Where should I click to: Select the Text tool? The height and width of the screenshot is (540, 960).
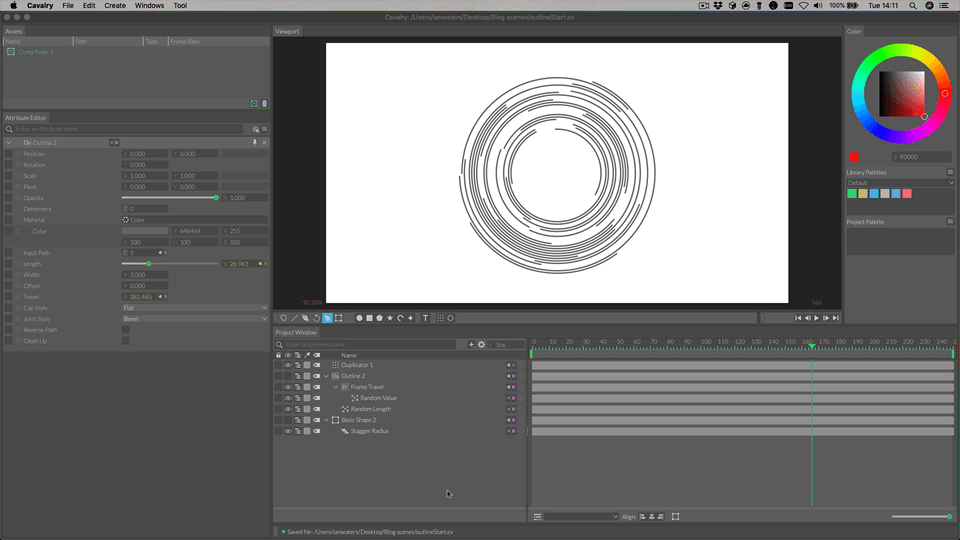click(x=426, y=318)
